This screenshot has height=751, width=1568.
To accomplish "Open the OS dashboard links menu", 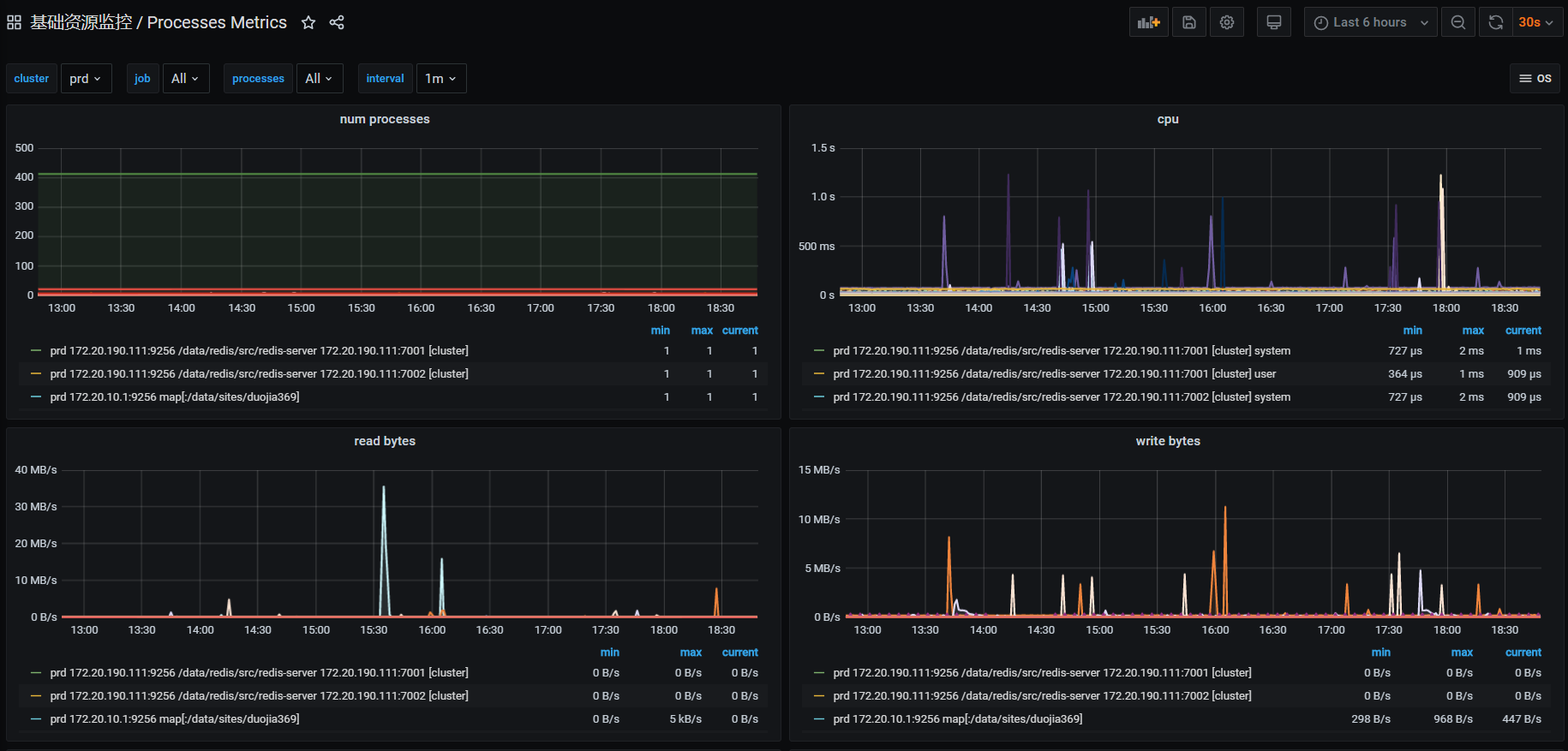I will coord(1535,78).
